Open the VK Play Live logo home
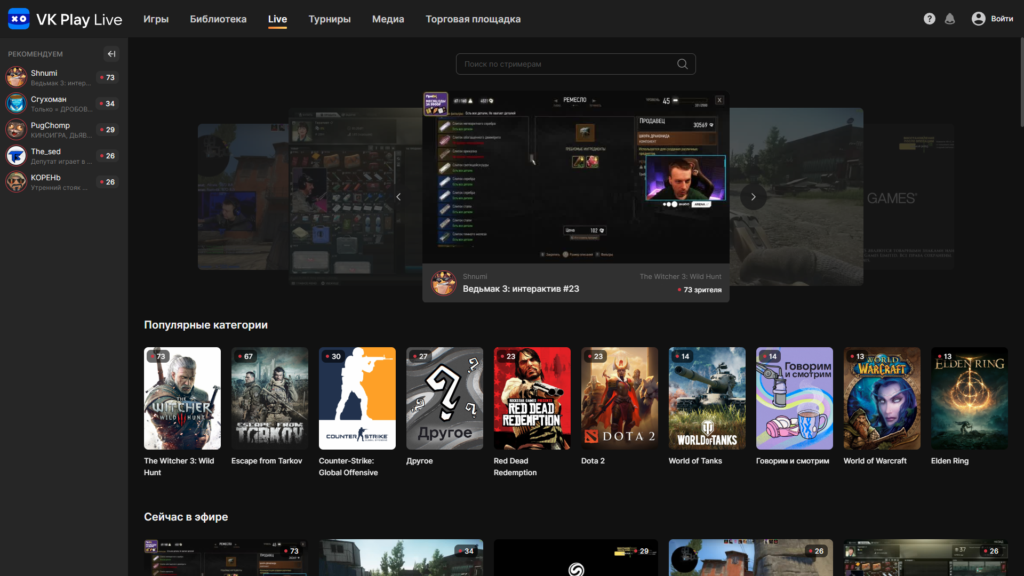This screenshot has width=1024, height=576. coord(65,19)
